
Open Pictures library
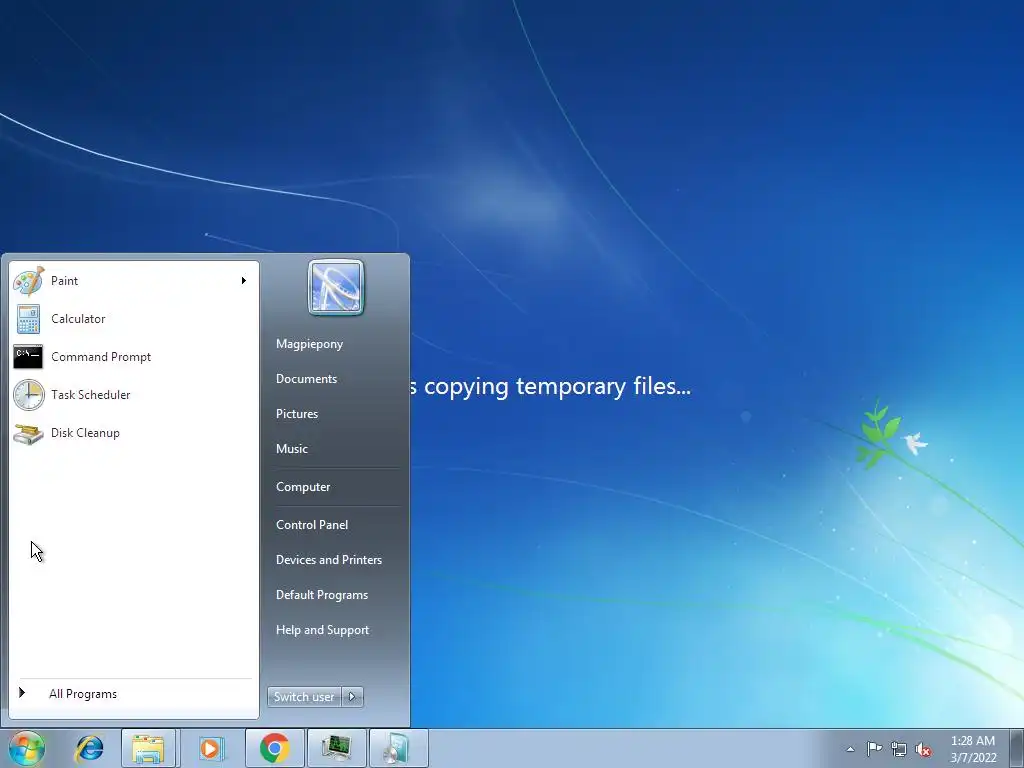click(x=297, y=414)
